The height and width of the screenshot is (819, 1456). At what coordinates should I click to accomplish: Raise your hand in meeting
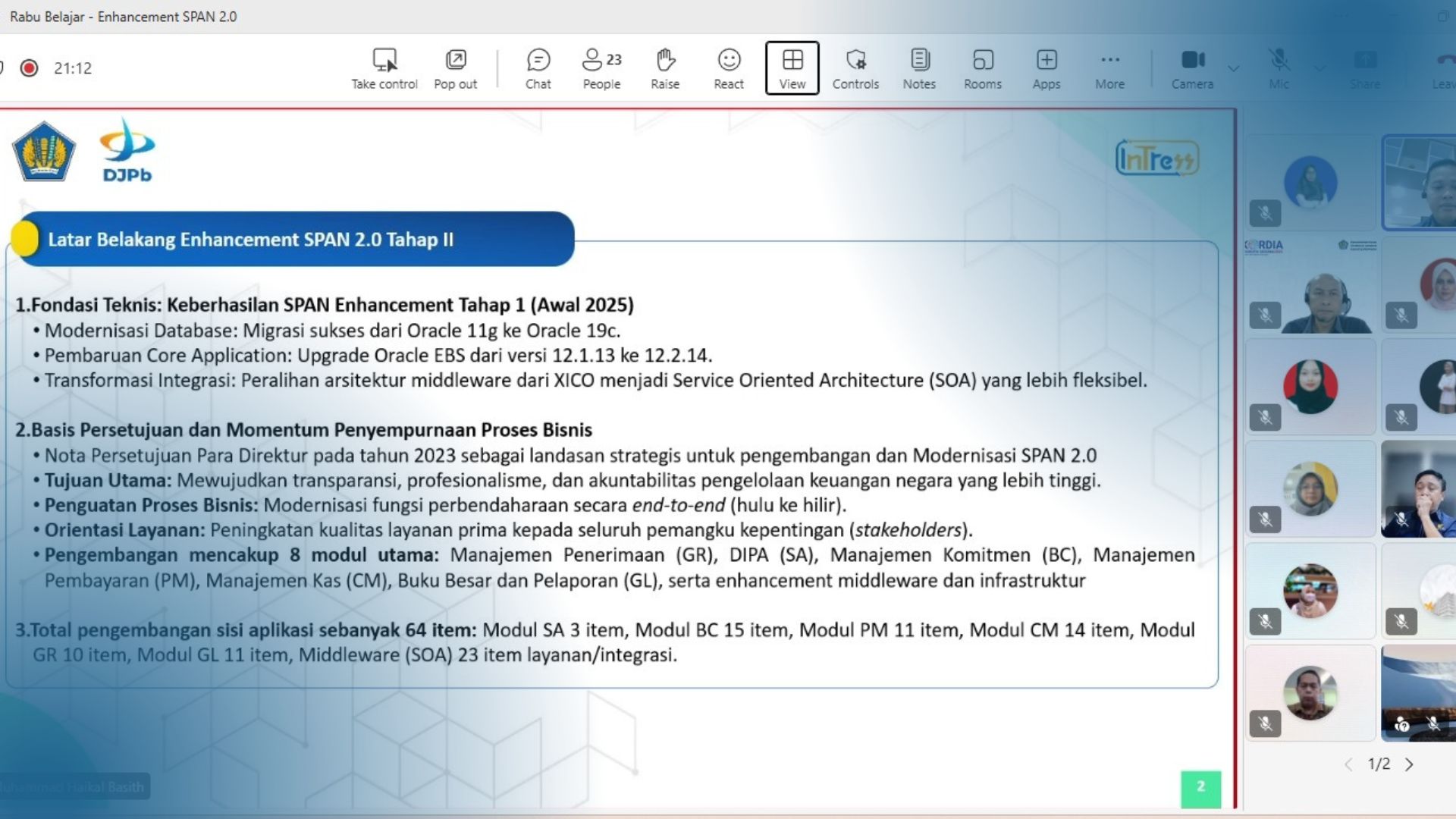point(665,67)
